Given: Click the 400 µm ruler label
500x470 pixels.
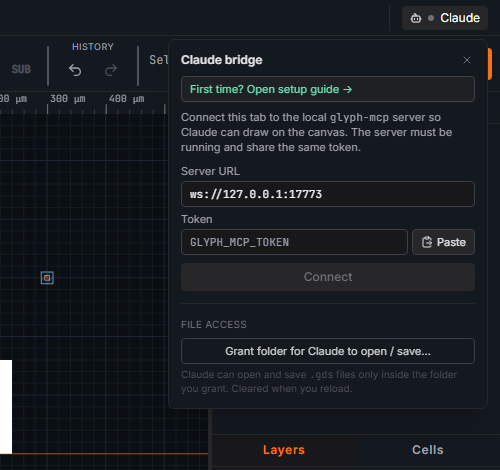Looking at the screenshot, I should click(127, 99).
